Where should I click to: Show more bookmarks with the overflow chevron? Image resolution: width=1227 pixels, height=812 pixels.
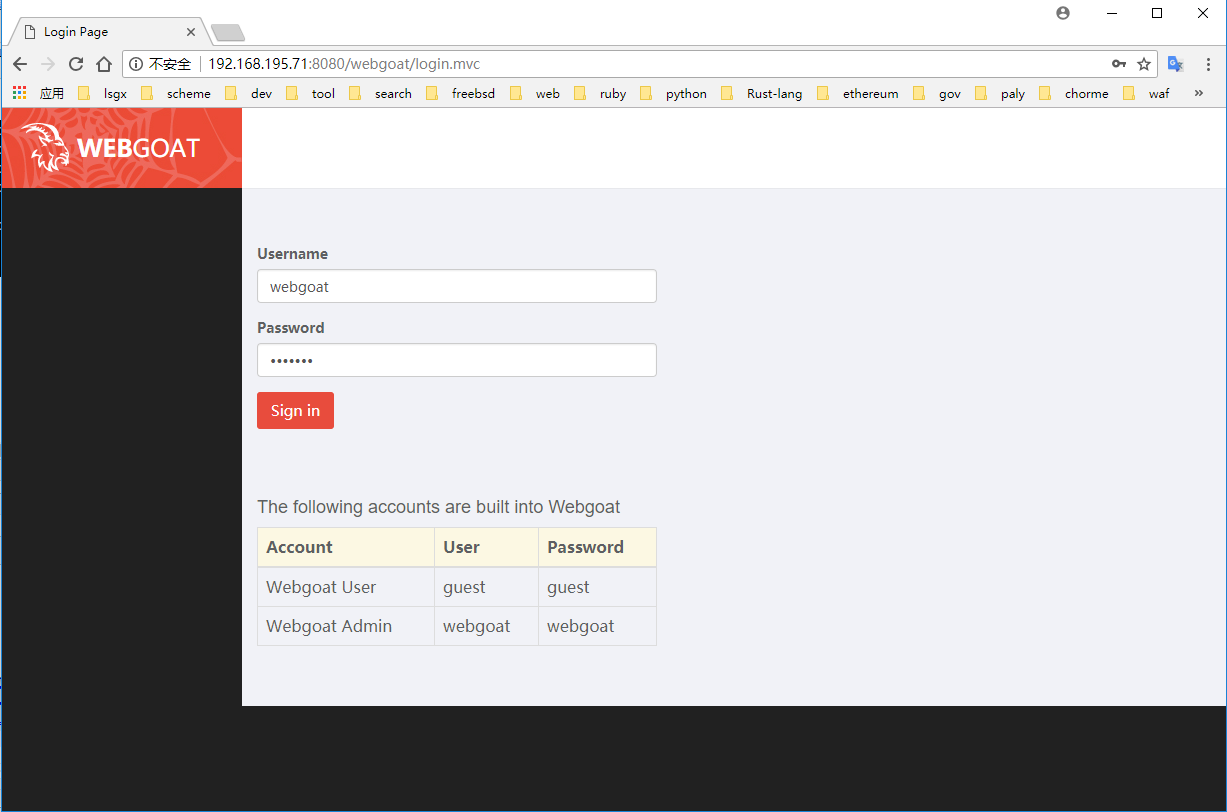tap(1199, 93)
